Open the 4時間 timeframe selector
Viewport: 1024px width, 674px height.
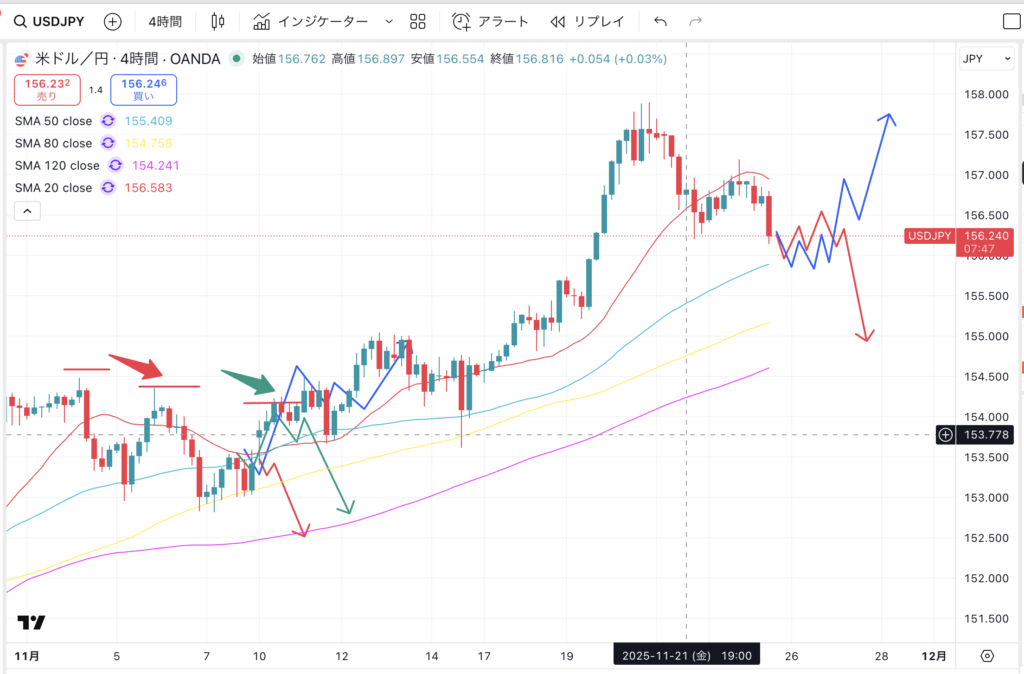[x=166, y=21]
